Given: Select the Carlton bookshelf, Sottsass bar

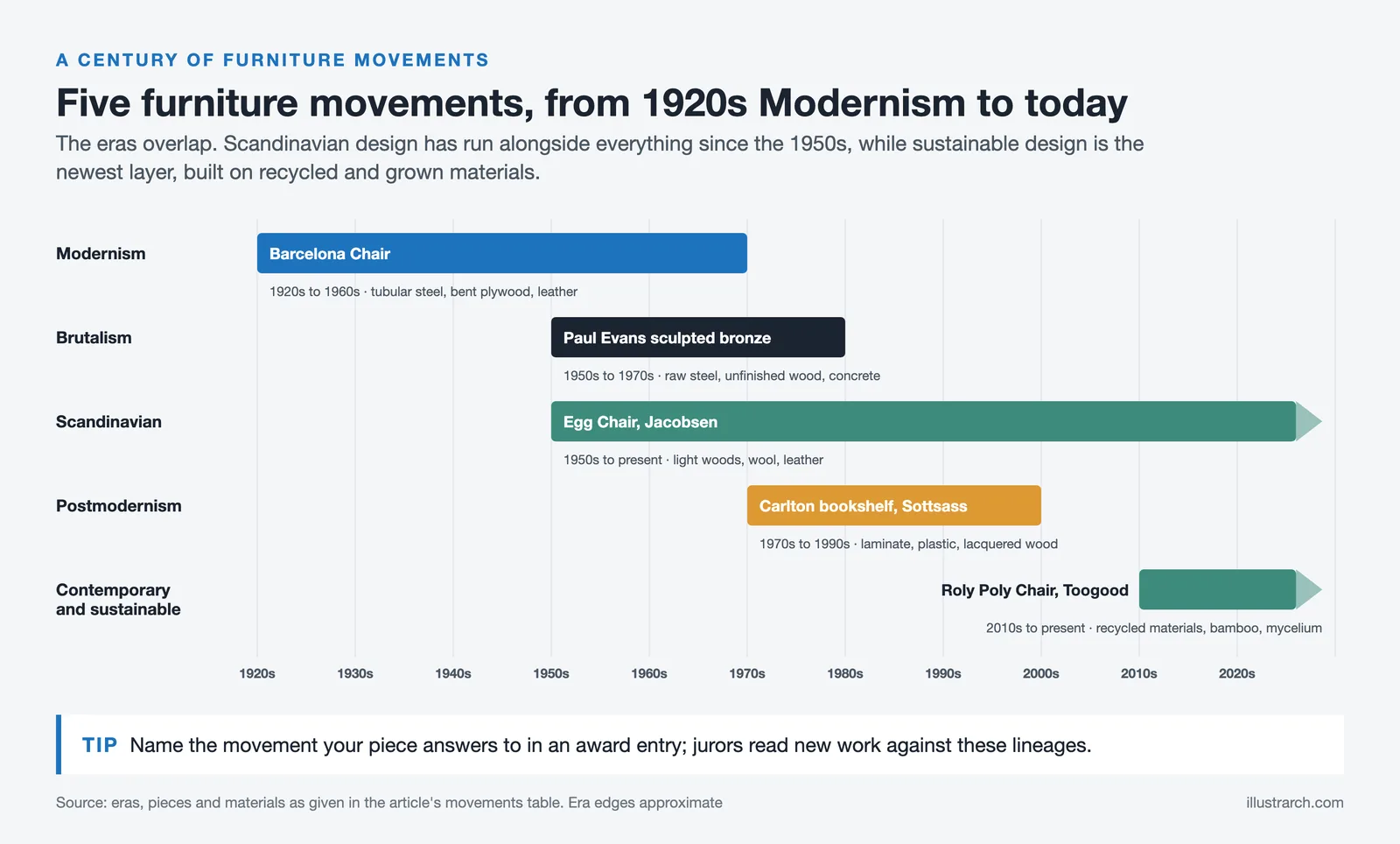Looking at the screenshot, I should click(894, 505).
